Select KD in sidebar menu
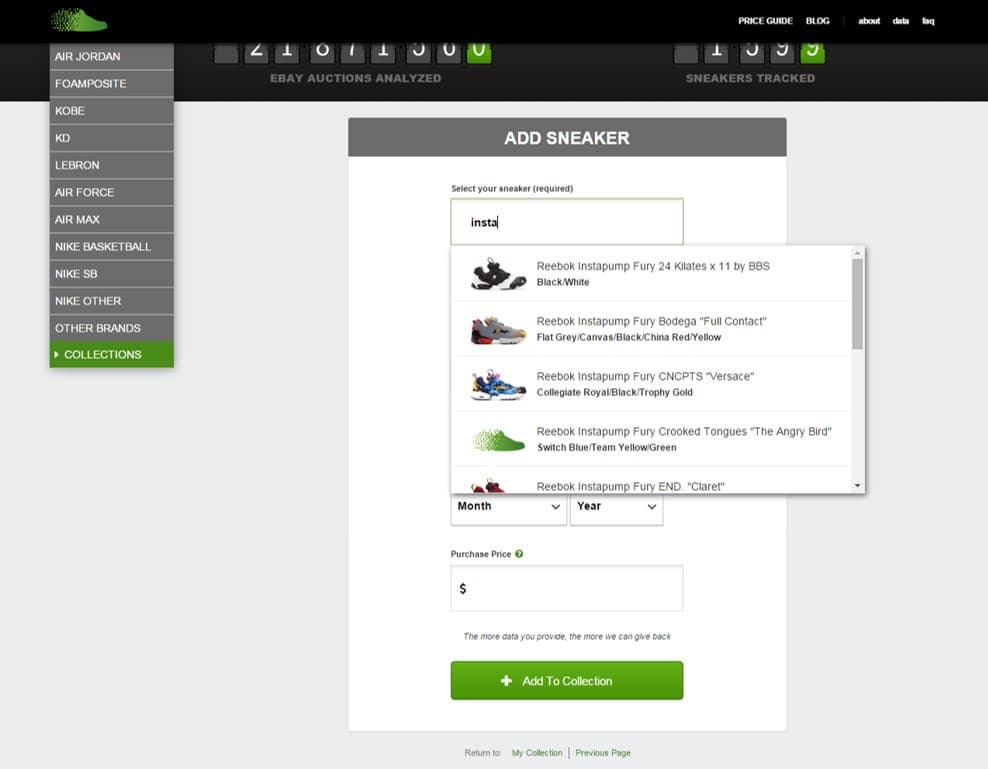Viewport: 988px width, 769px height. pos(112,137)
